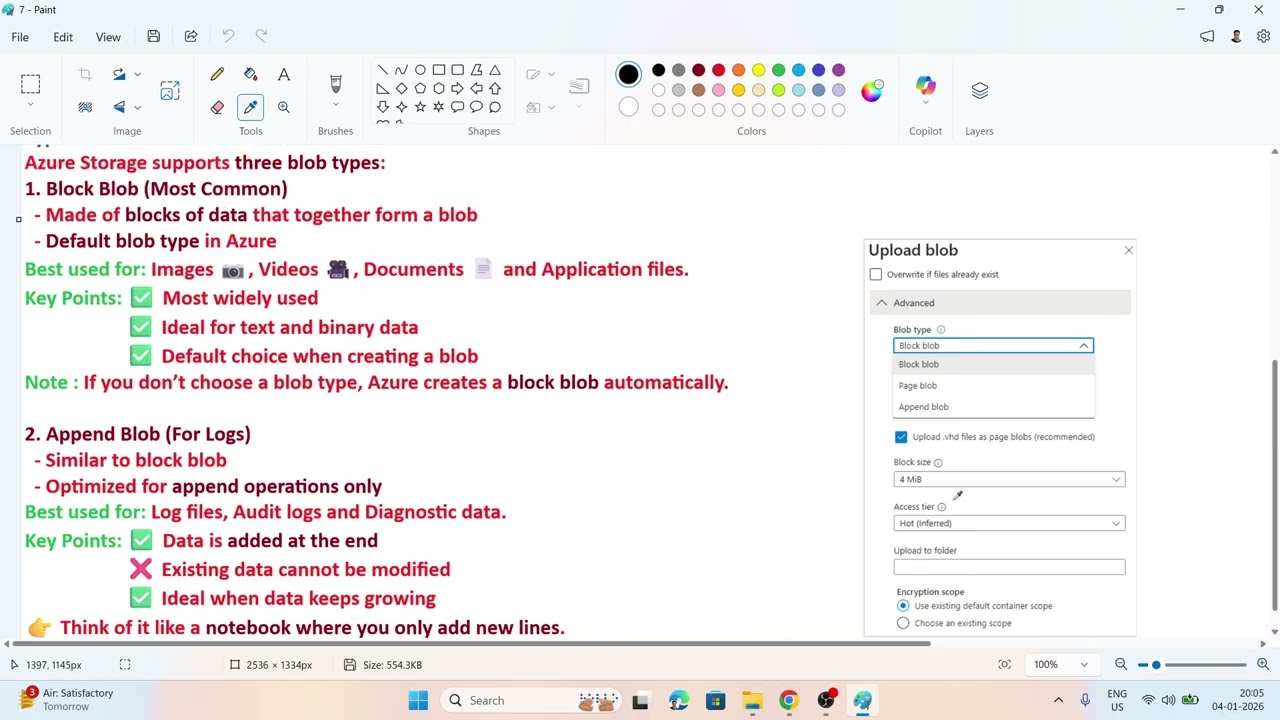Open Google Chrome from the taskbar
The width and height of the screenshot is (1280, 720).
[789, 700]
